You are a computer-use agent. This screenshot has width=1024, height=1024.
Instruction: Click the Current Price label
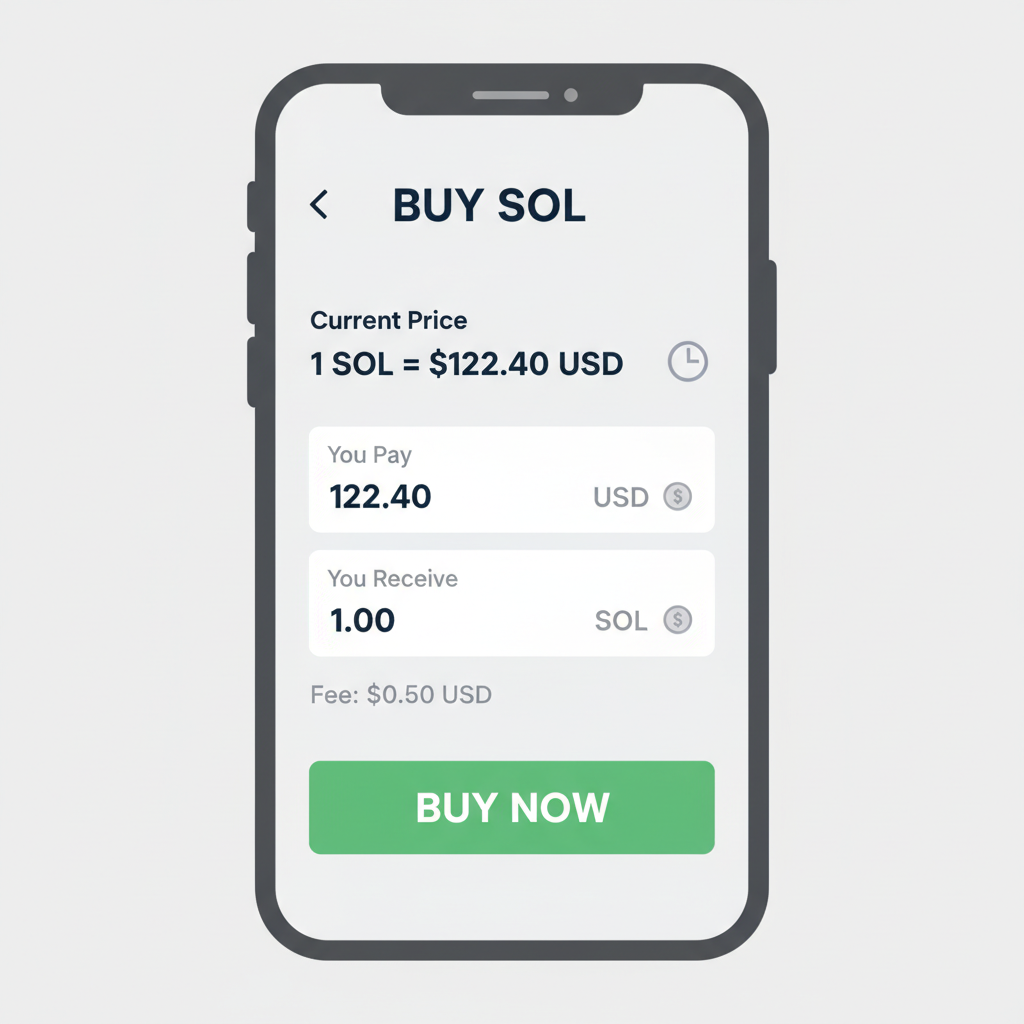click(x=388, y=321)
